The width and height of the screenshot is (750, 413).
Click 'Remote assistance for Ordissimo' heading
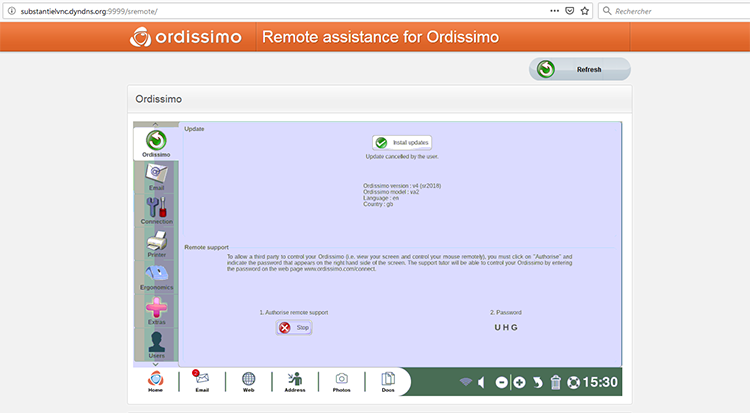tap(380, 37)
